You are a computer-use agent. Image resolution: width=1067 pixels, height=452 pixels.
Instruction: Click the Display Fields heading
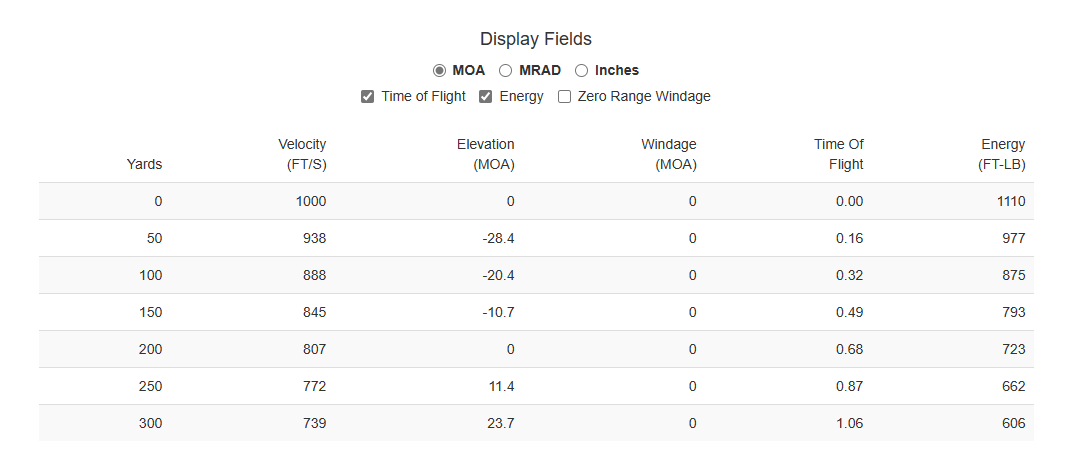tap(536, 39)
